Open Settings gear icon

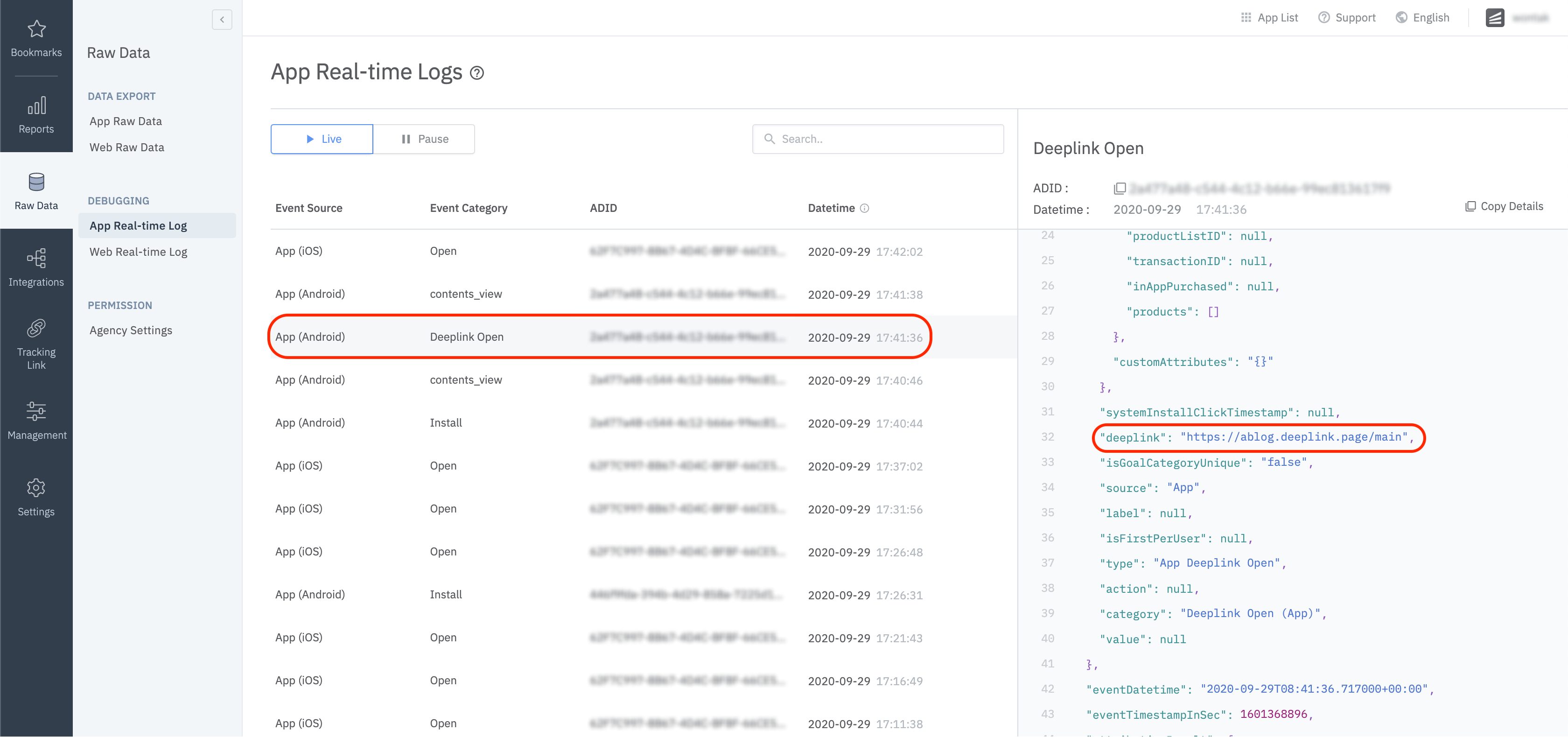[x=36, y=487]
